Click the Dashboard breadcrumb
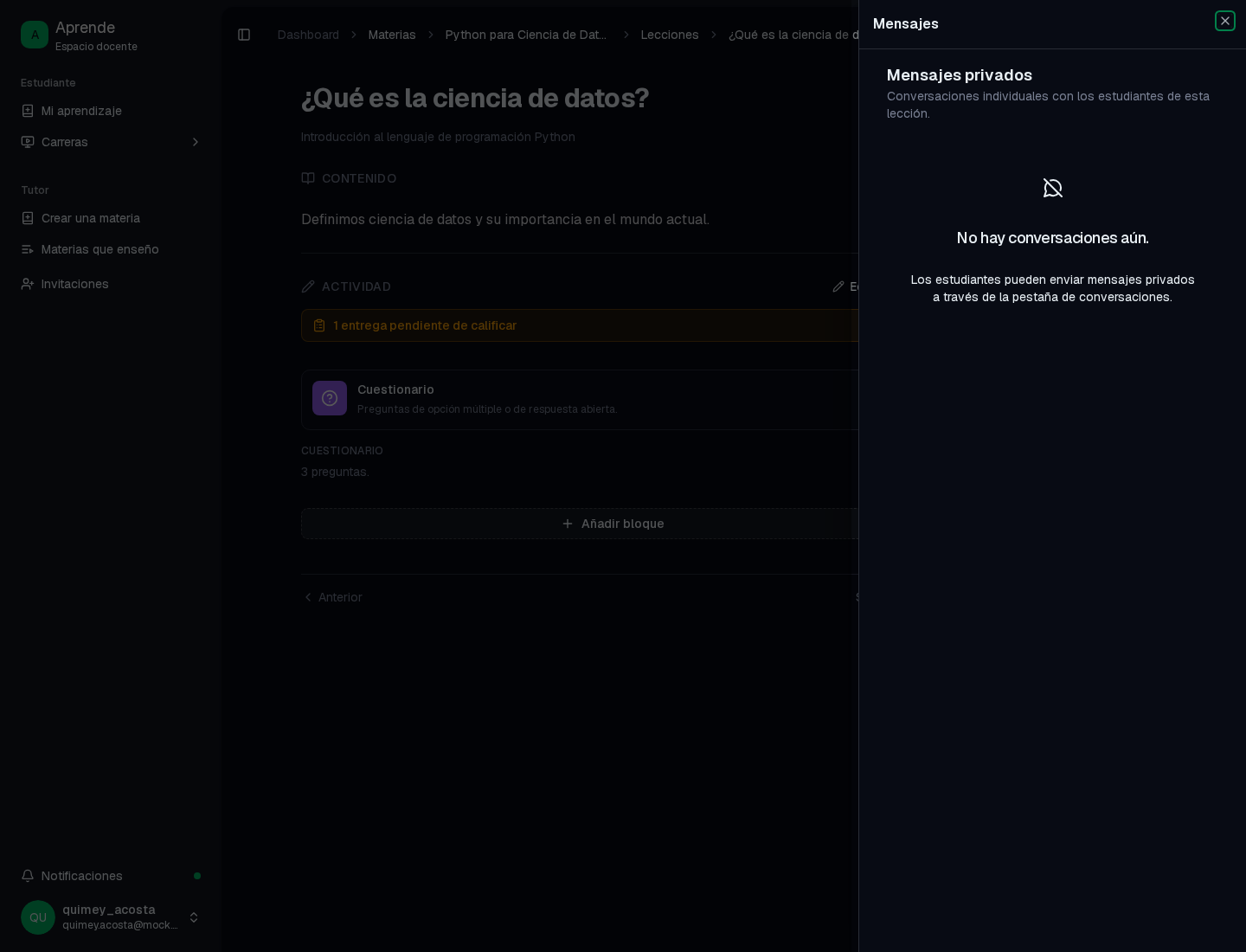 pyautogui.click(x=308, y=35)
